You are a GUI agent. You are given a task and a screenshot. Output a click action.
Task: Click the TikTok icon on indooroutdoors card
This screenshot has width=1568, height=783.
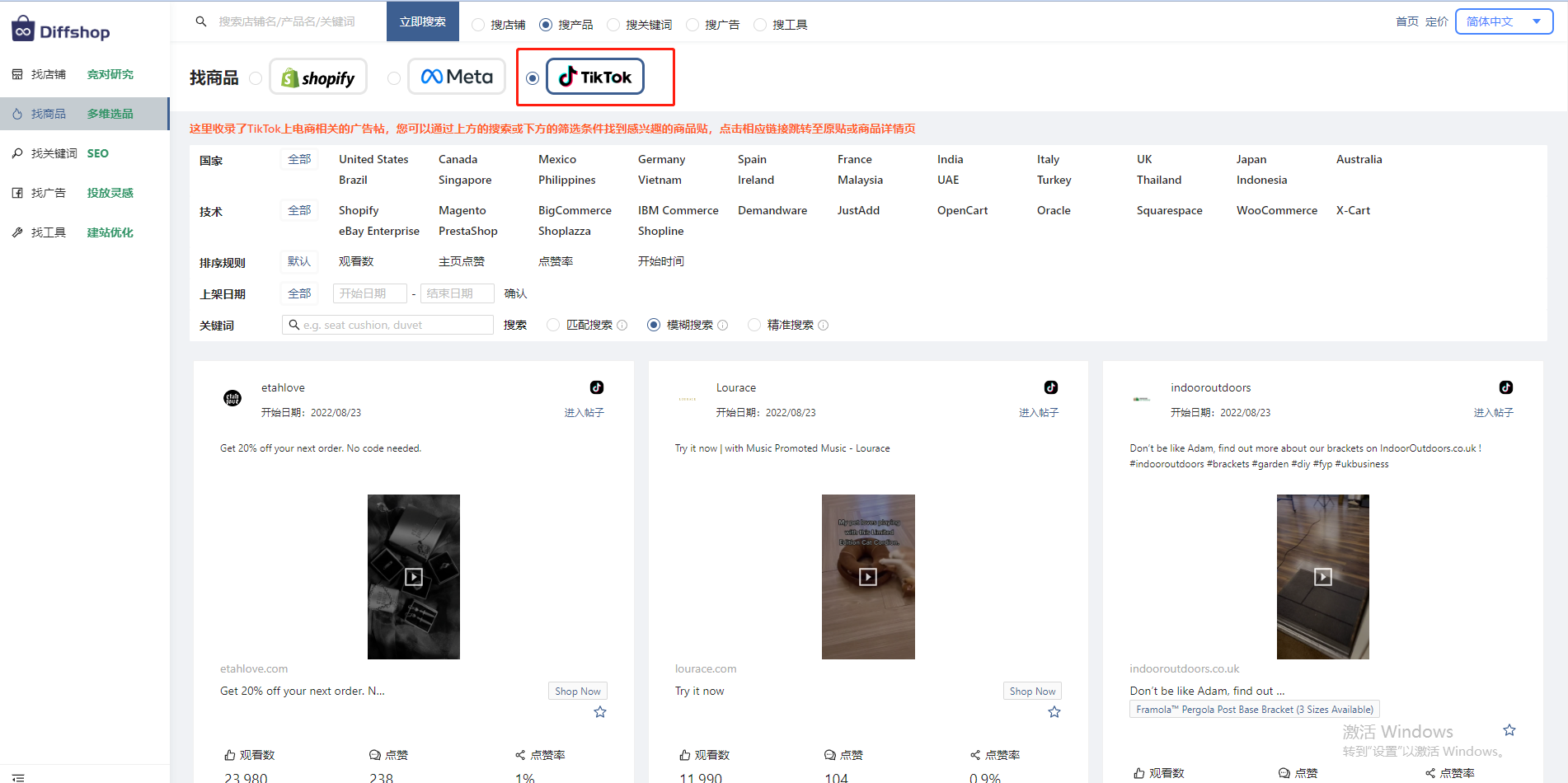(1506, 387)
